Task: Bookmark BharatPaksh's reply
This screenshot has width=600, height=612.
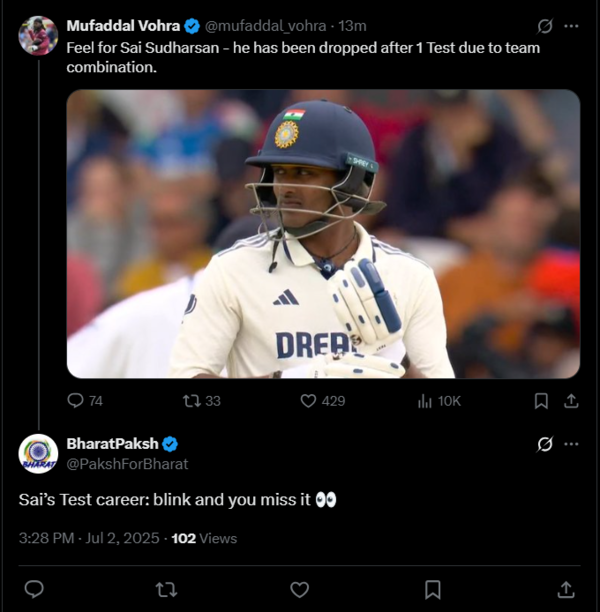Action: (x=433, y=589)
